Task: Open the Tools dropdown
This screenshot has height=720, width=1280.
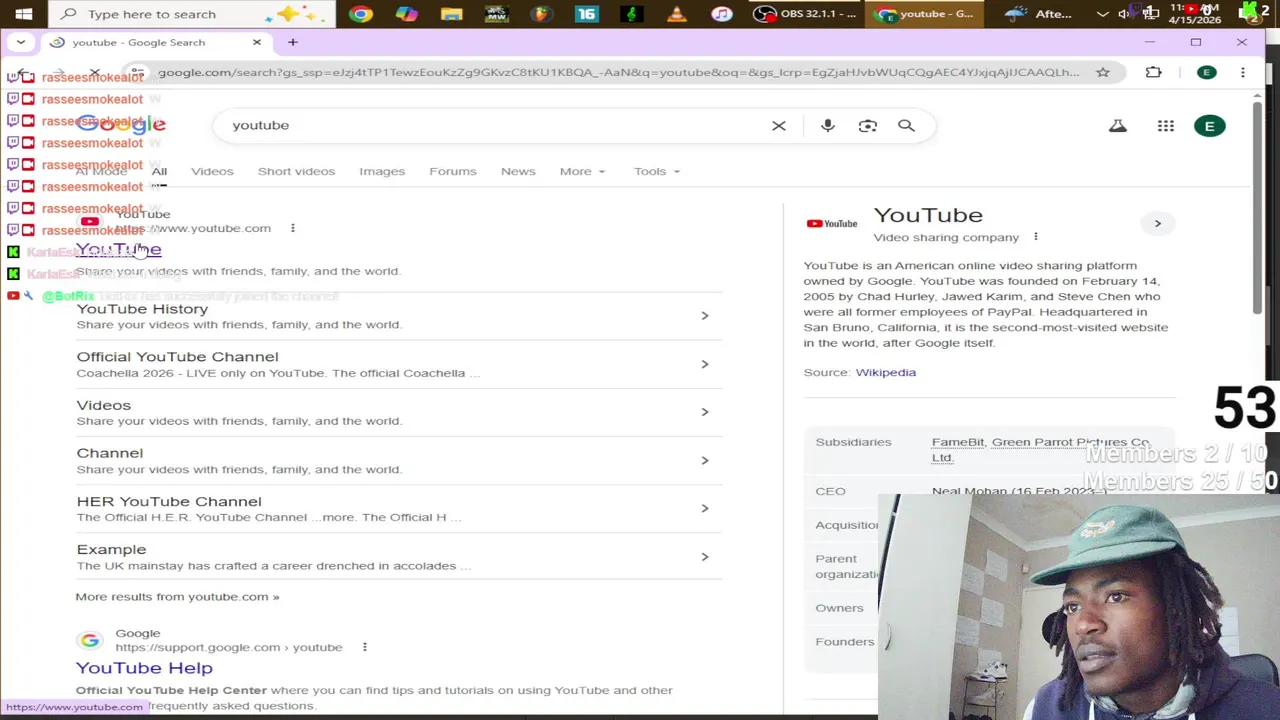Action: 657,171
